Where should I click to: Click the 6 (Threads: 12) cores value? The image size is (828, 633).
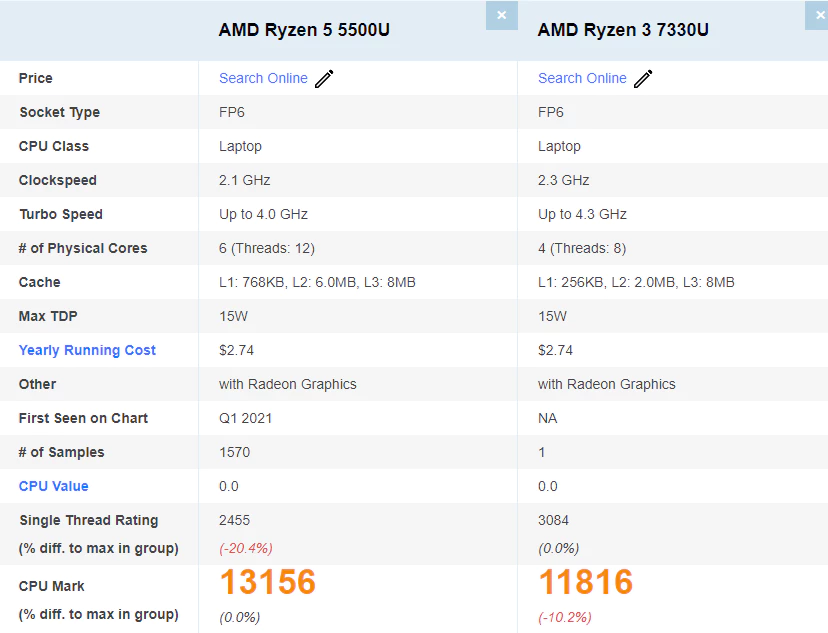(x=267, y=248)
